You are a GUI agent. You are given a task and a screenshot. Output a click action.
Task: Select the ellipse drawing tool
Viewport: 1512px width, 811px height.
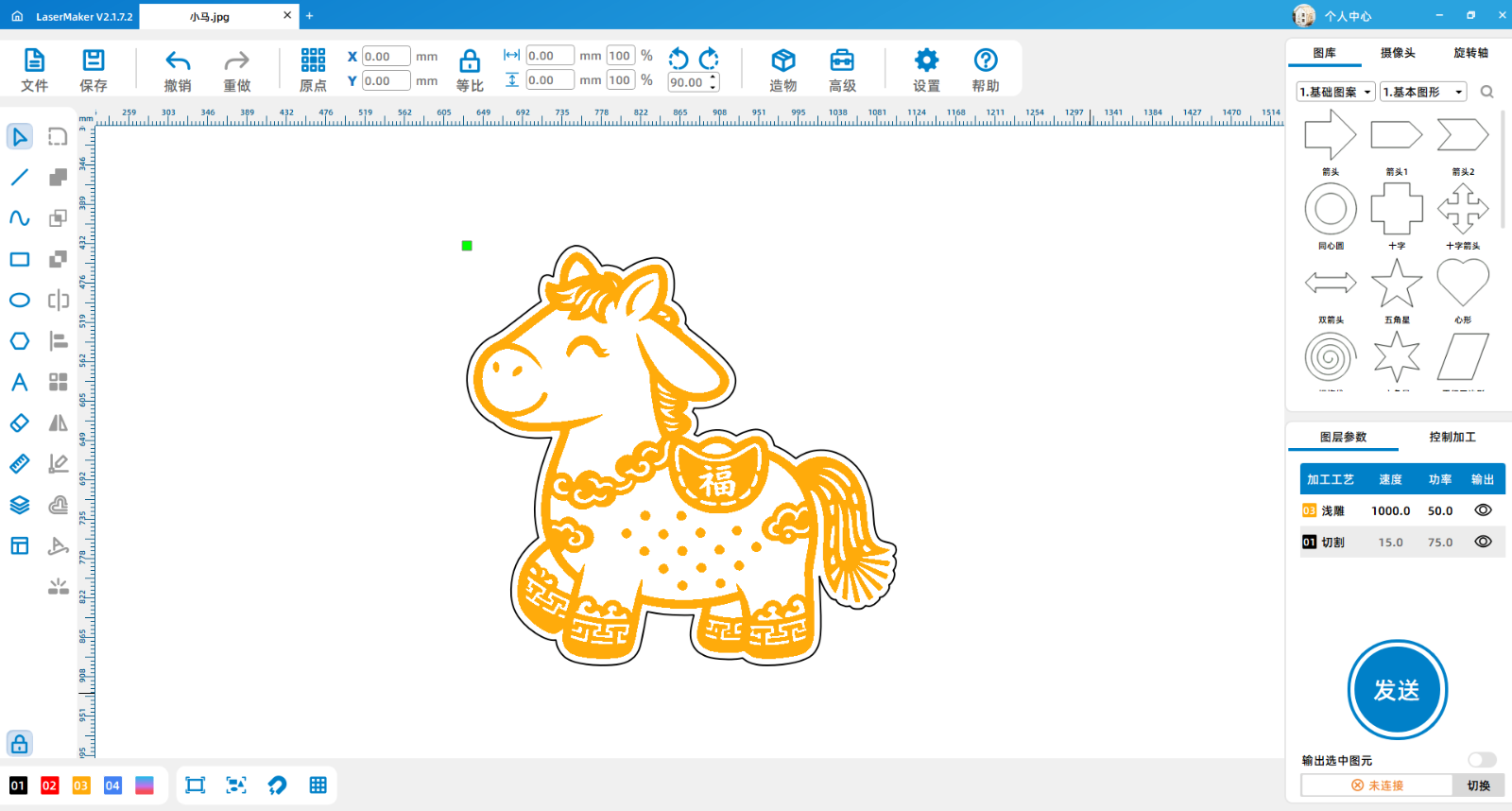click(20, 301)
